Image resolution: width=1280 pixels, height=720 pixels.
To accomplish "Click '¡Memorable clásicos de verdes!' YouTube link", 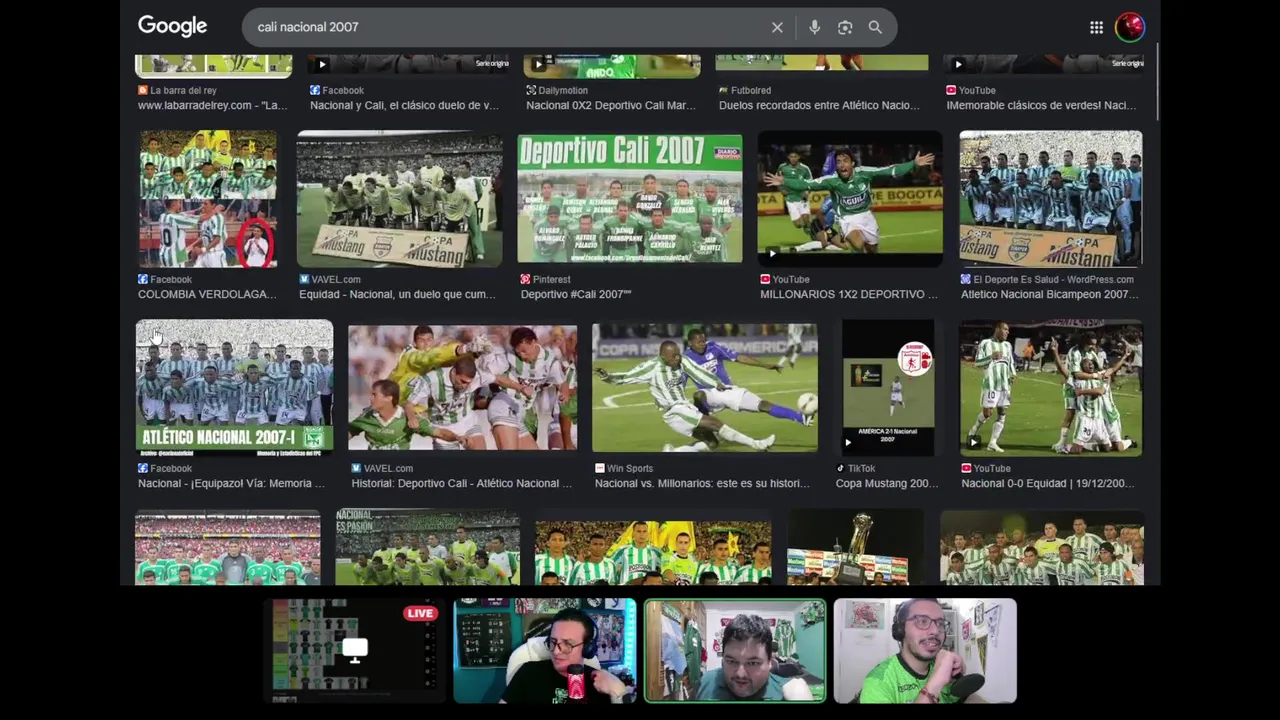I will coord(1041,105).
